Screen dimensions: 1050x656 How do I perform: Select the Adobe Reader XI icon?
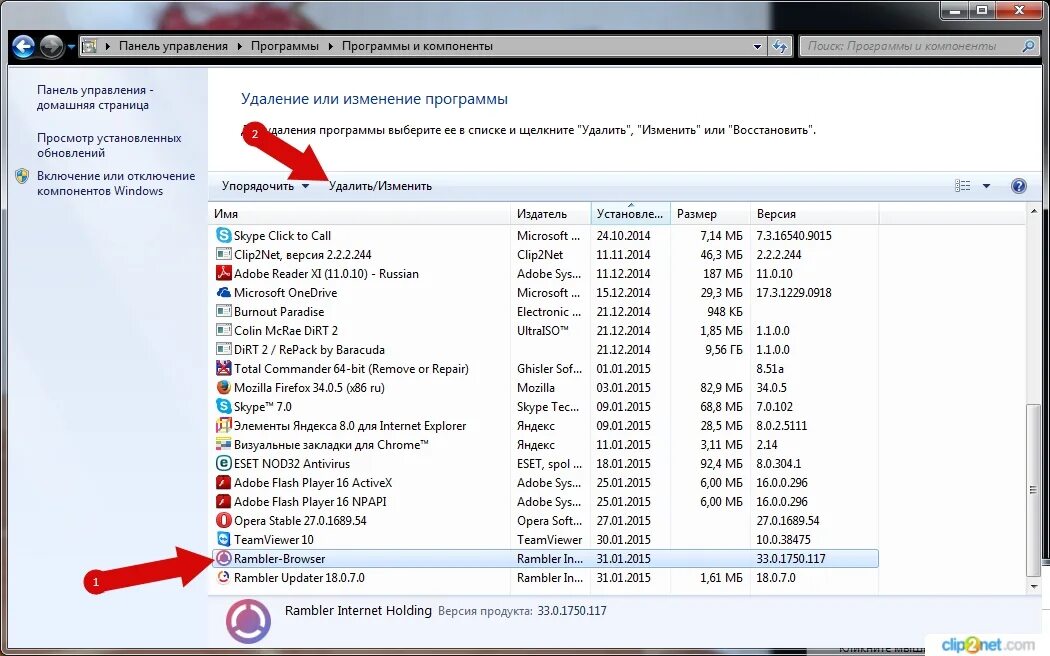[x=224, y=273]
